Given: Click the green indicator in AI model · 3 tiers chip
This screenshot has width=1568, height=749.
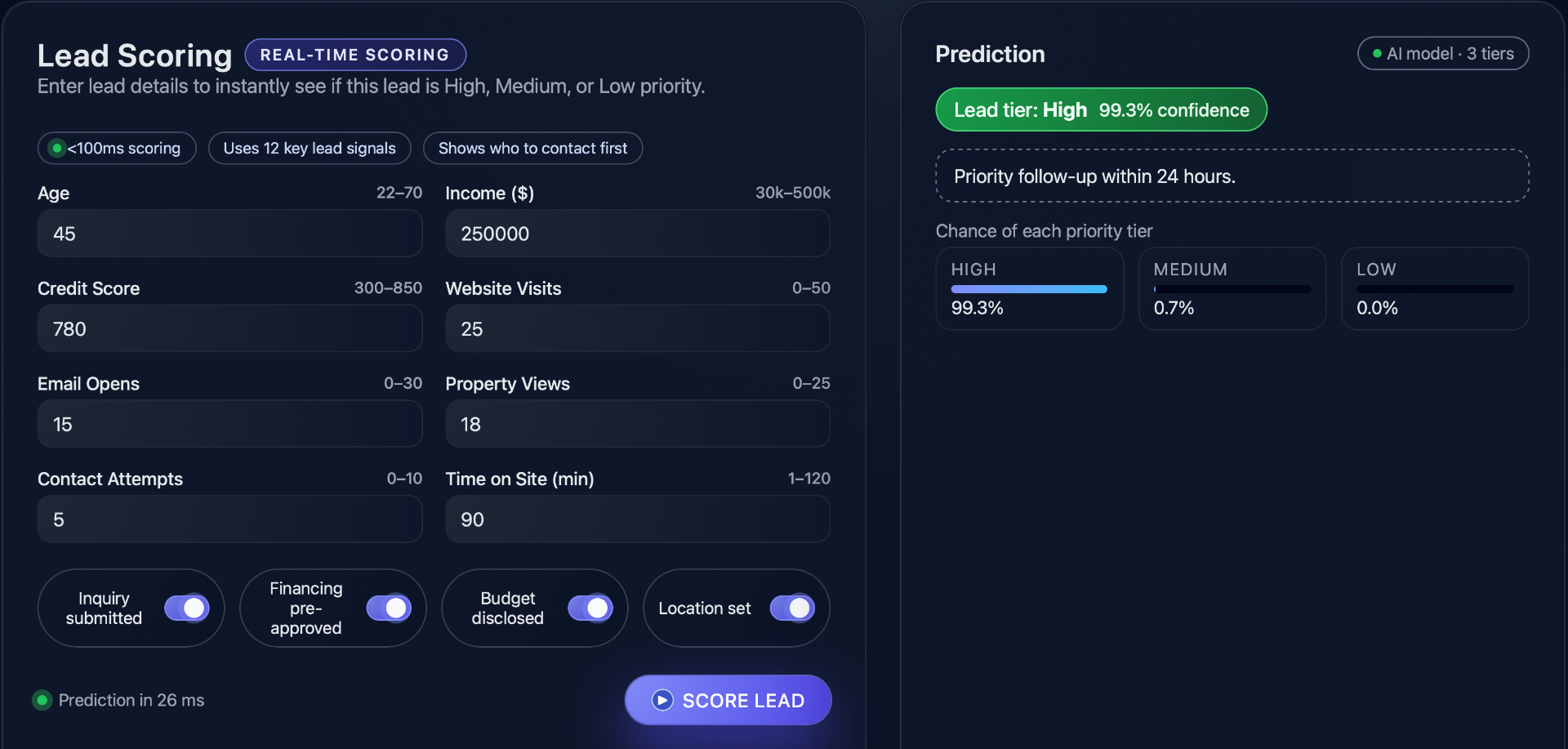Looking at the screenshot, I should pyautogui.click(x=1379, y=53).
